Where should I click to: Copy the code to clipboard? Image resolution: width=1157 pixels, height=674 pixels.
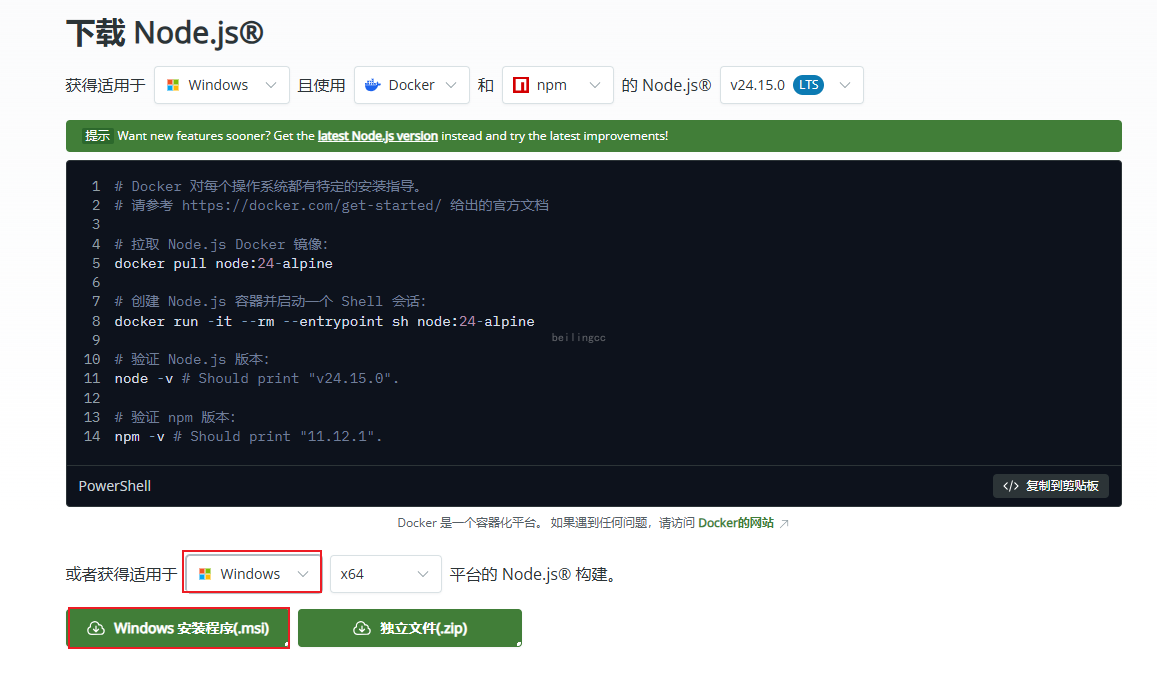pyautogui.click(x=1051, y=486)
